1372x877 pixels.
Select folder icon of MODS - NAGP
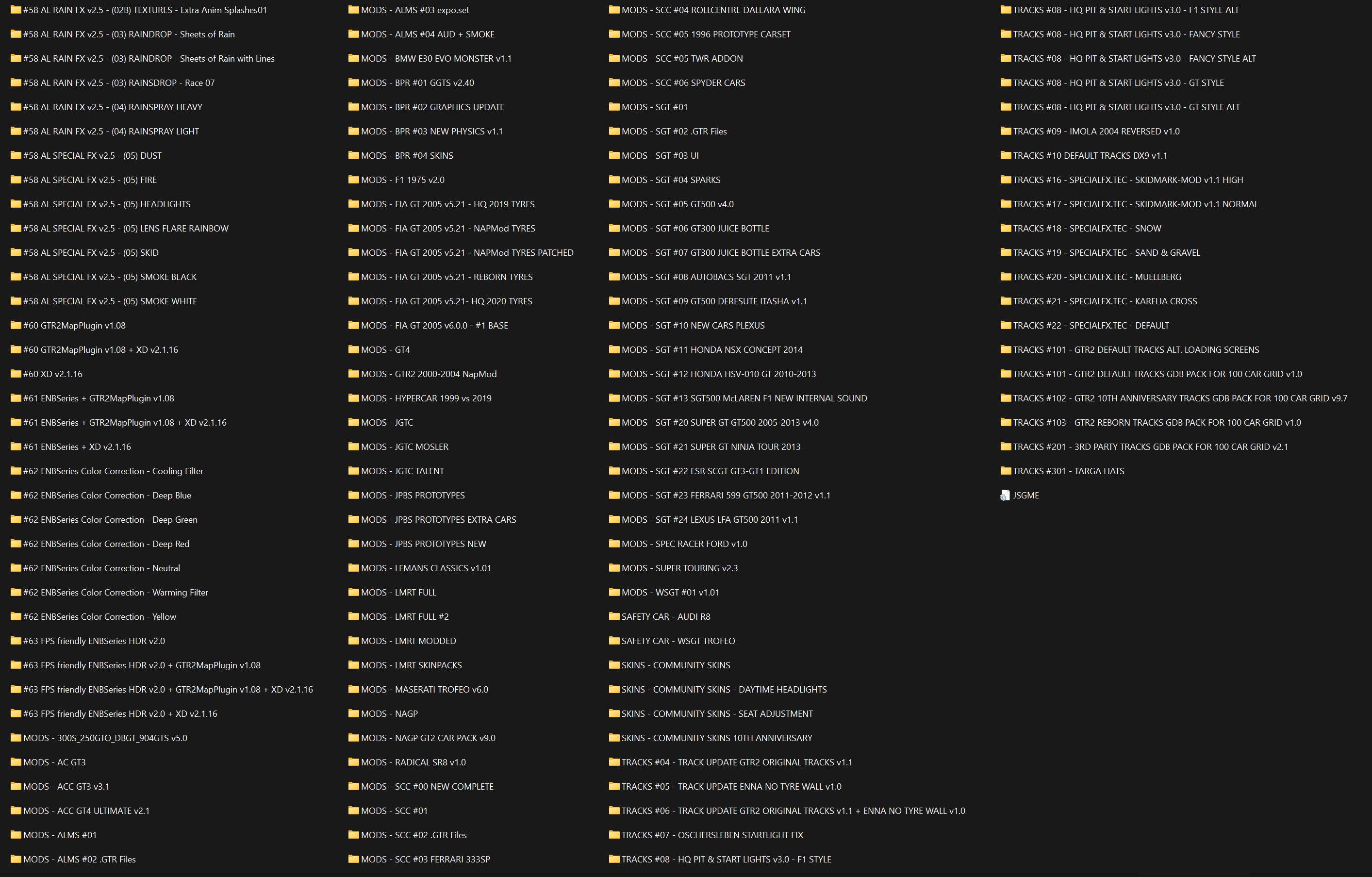pos(353,713)
